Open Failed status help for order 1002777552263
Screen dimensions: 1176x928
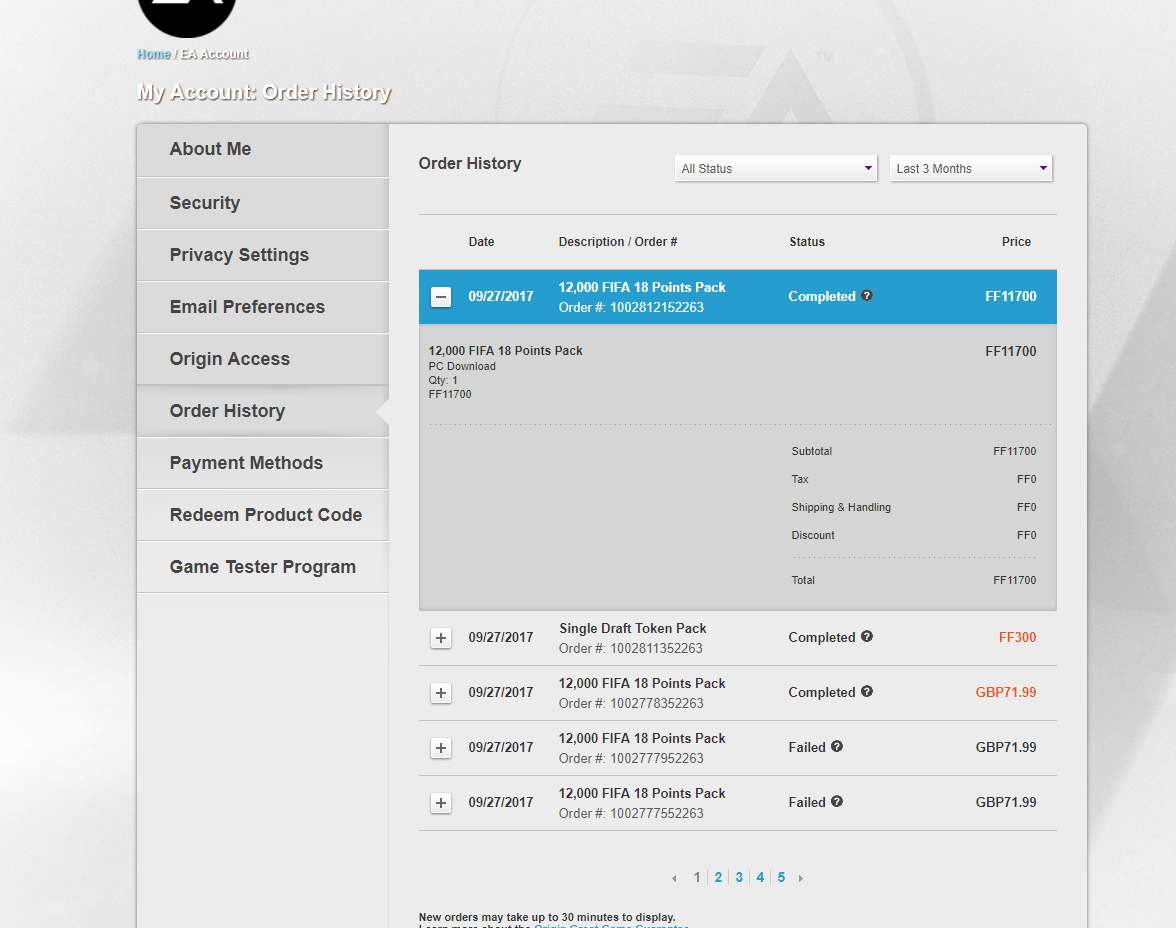pyautogui.click(x=837, y=801)
